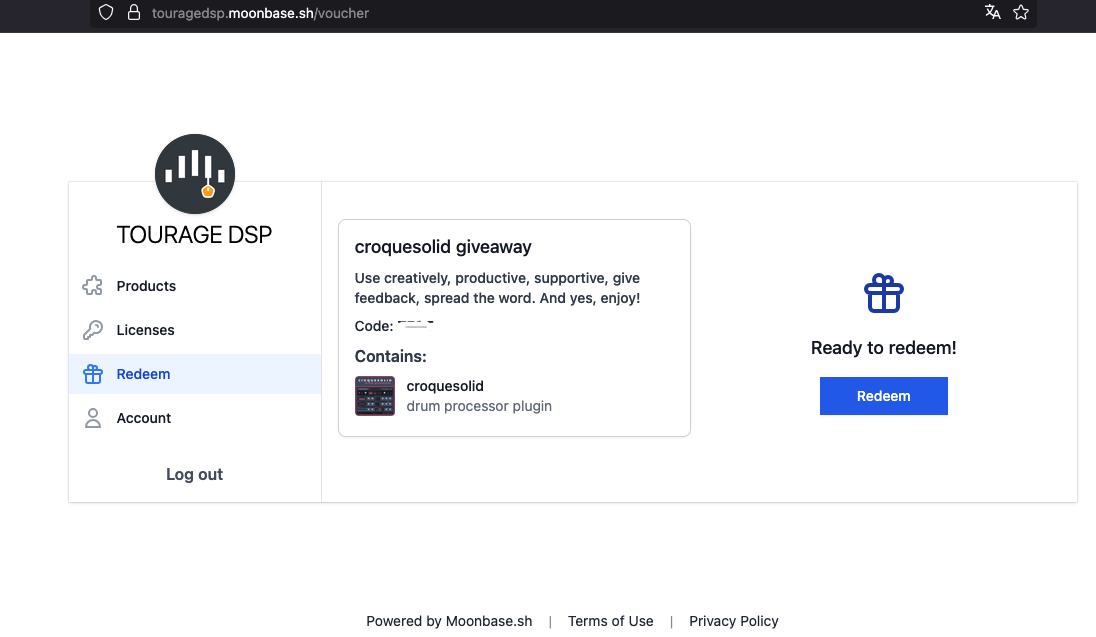Click the Licenses key icon

click(x=93, y=330)
